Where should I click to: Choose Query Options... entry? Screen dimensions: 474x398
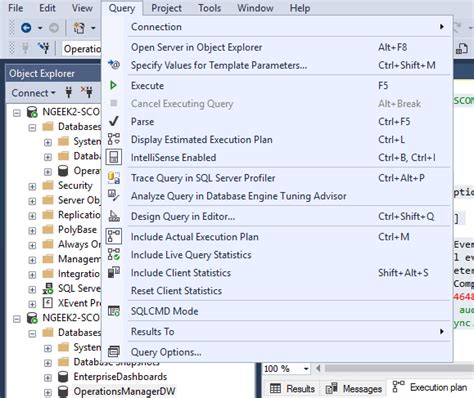[278, 352]
